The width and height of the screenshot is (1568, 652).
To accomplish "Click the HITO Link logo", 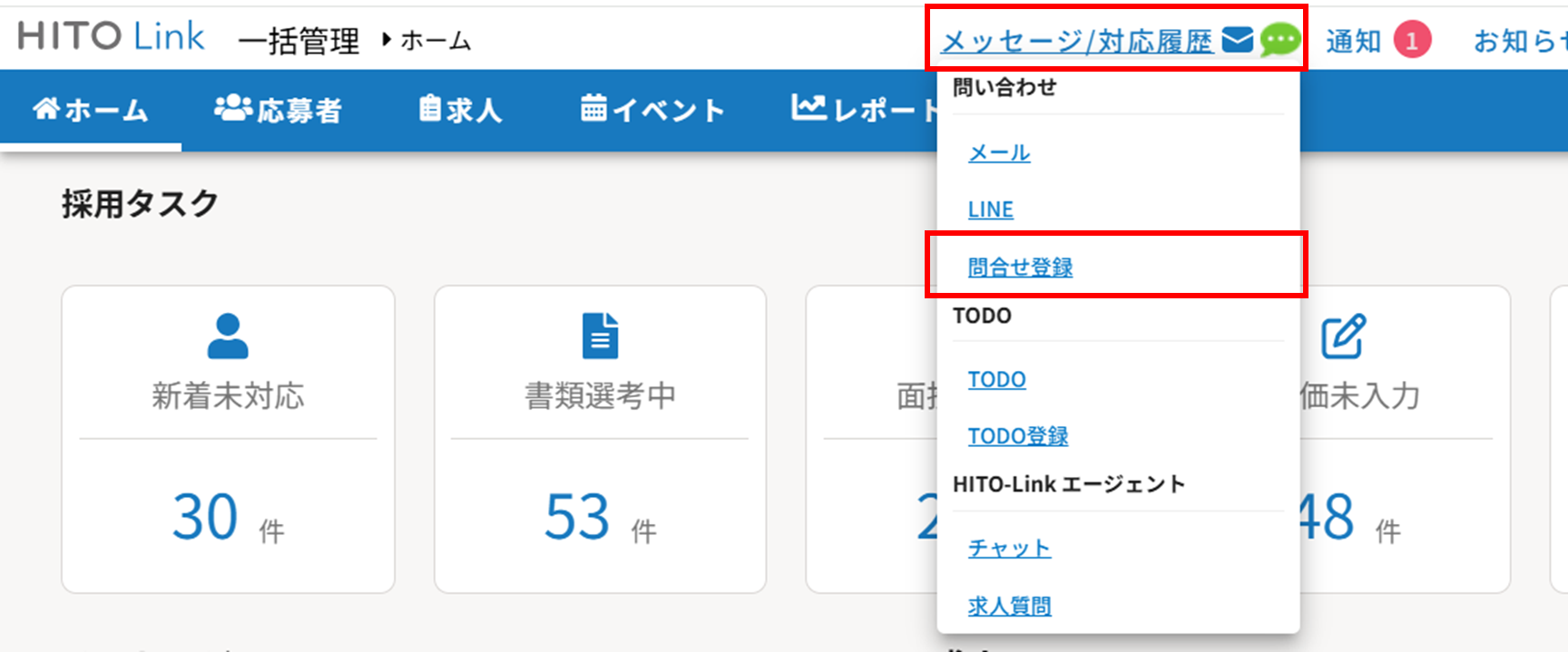I will (x=111, y=37).
